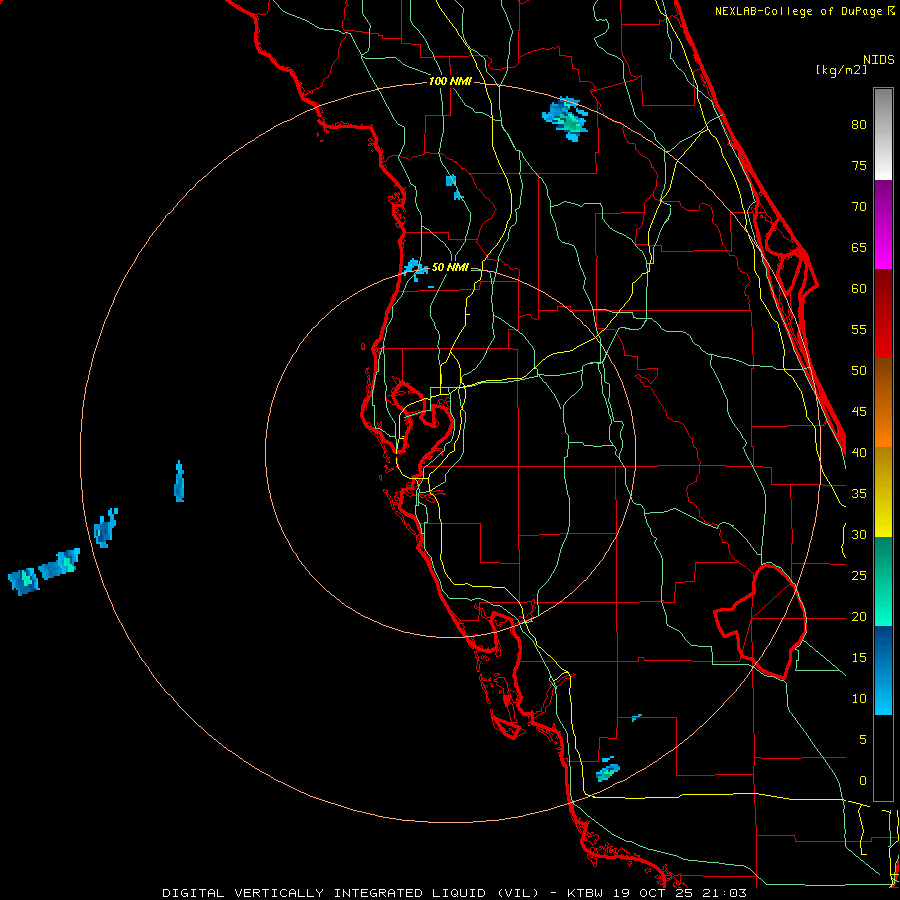Screen dimensions: 900x900
Task: Click the 35 value on the color scale
Action: 859,494
